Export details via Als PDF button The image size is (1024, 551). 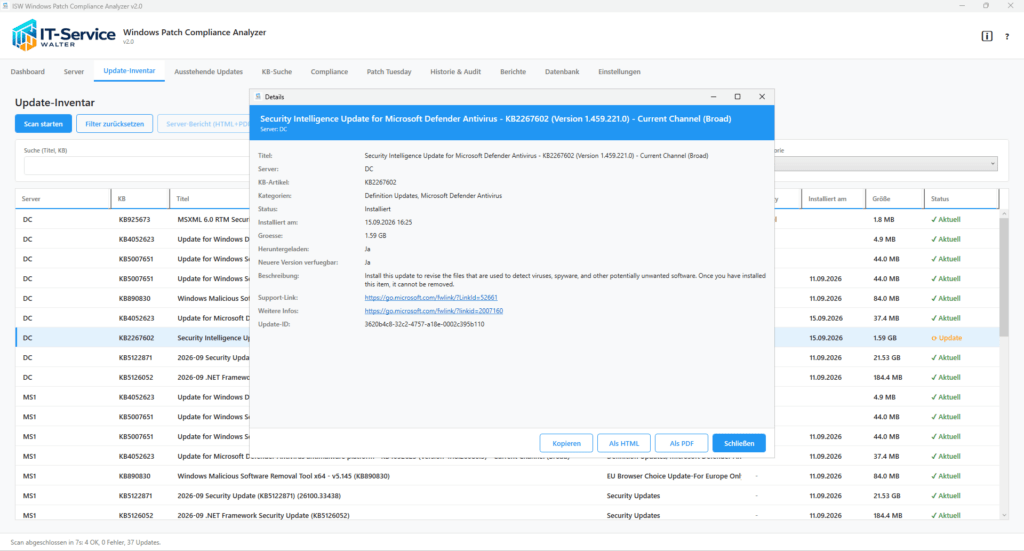681,443
